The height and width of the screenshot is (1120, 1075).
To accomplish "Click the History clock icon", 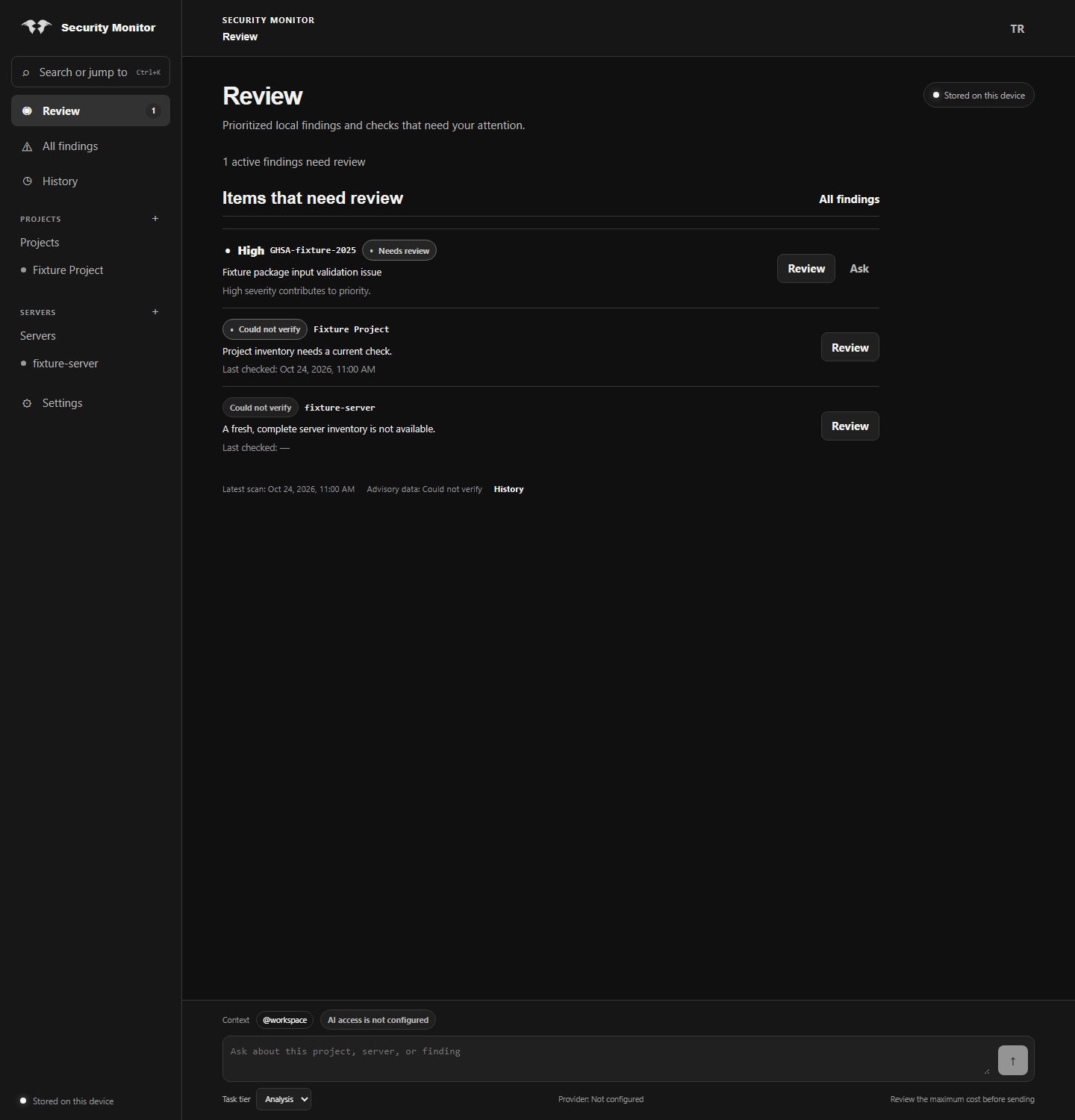I will coord(27,181).
